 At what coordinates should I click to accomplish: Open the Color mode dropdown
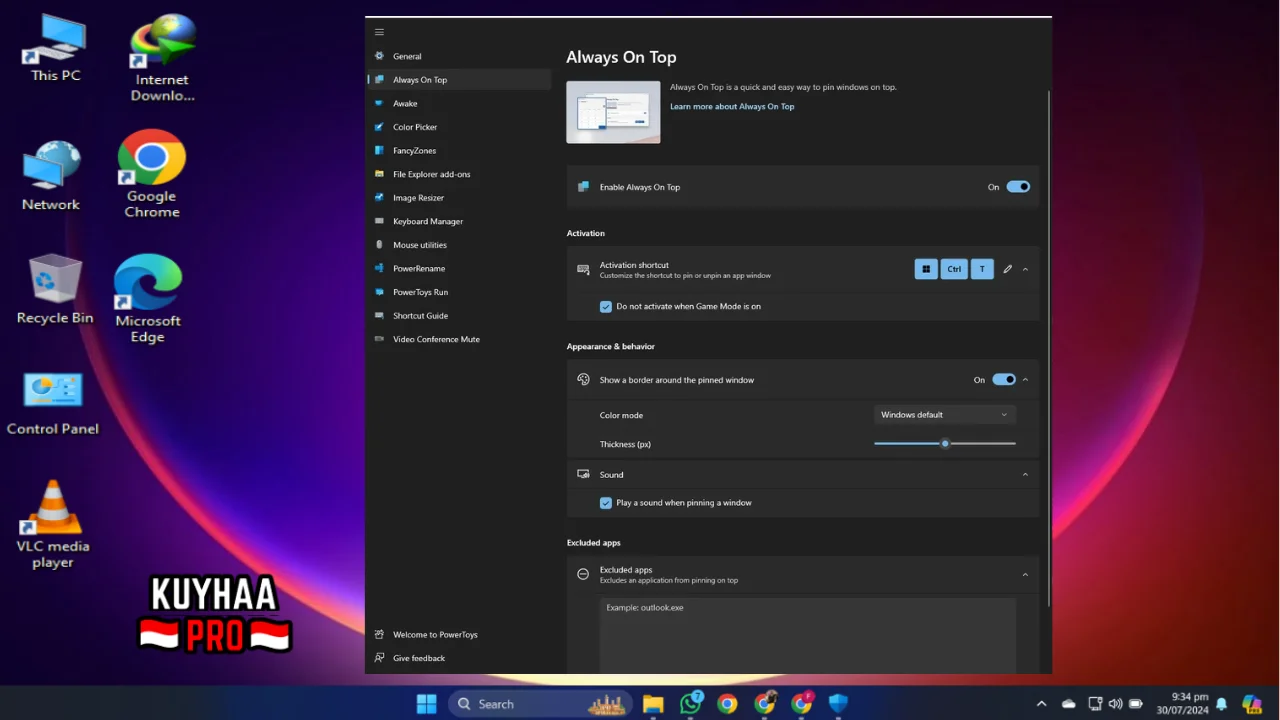[945, 415]
